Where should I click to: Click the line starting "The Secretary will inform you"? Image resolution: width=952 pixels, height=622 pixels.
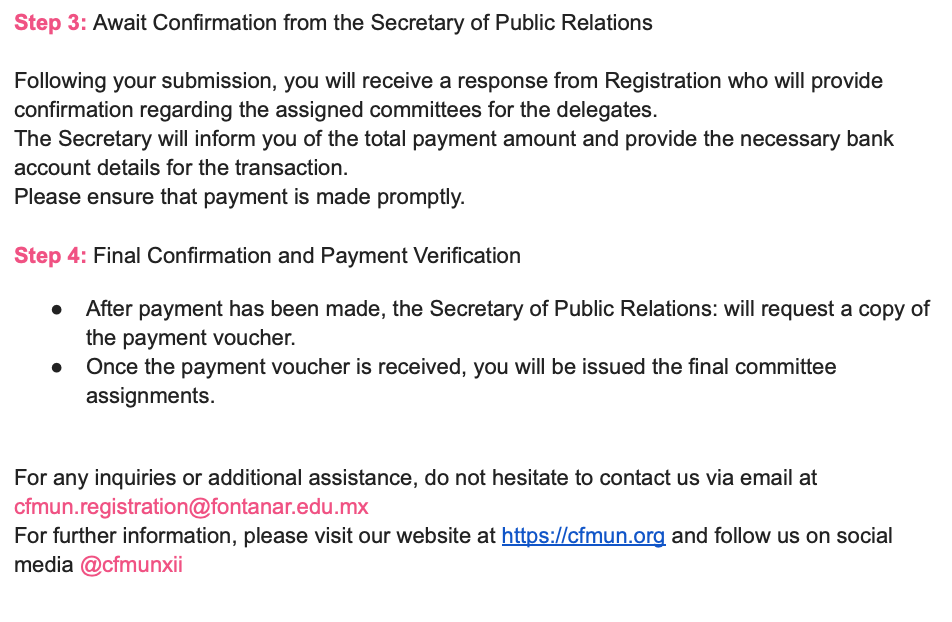click(x=453, y=139)
